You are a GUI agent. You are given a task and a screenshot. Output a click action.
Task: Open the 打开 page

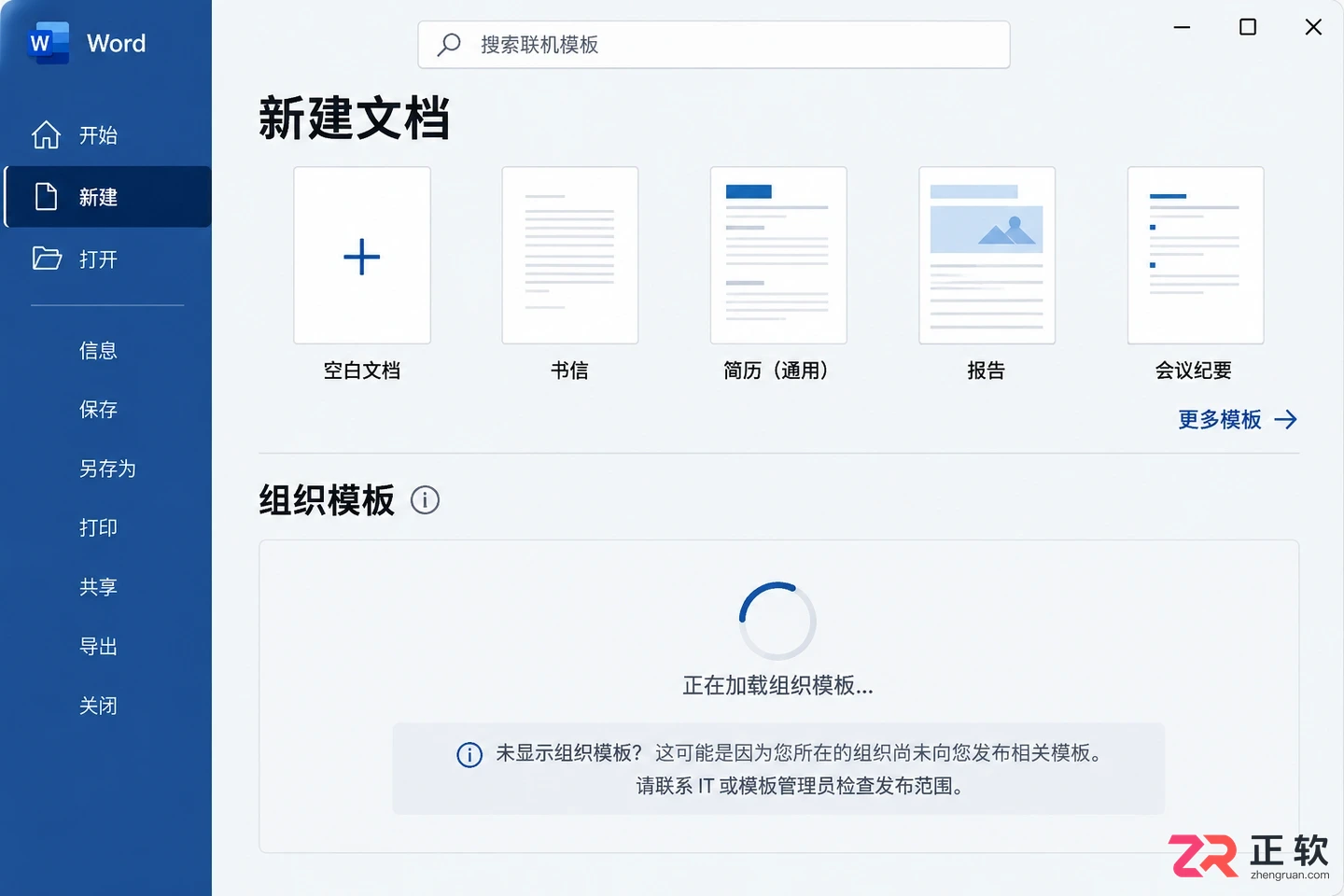tap(107, 259)
